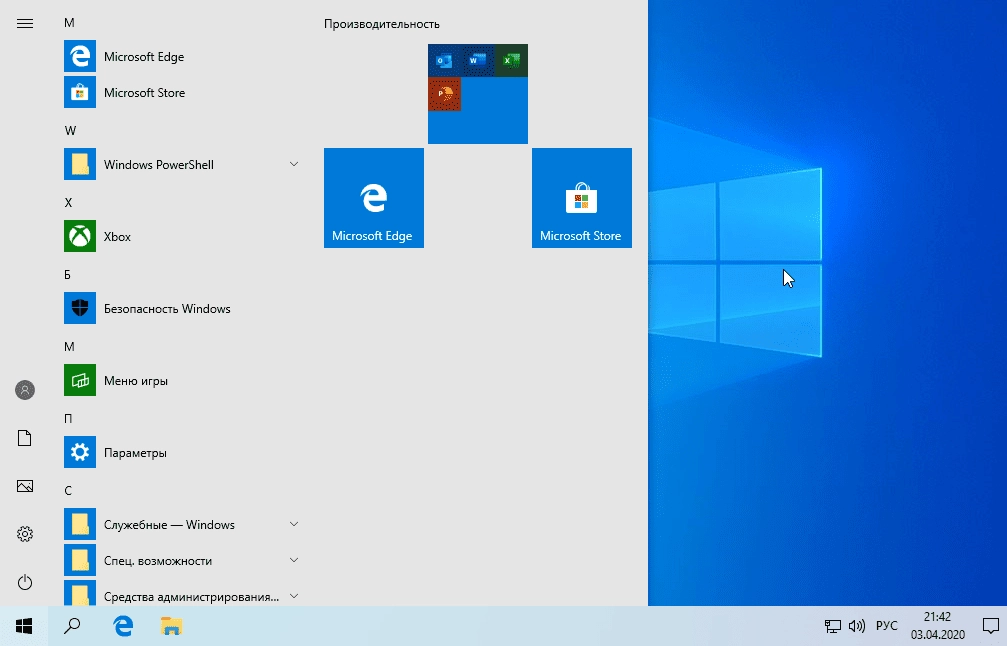Open Documents from the Start sidebar

tap(24, 438)
